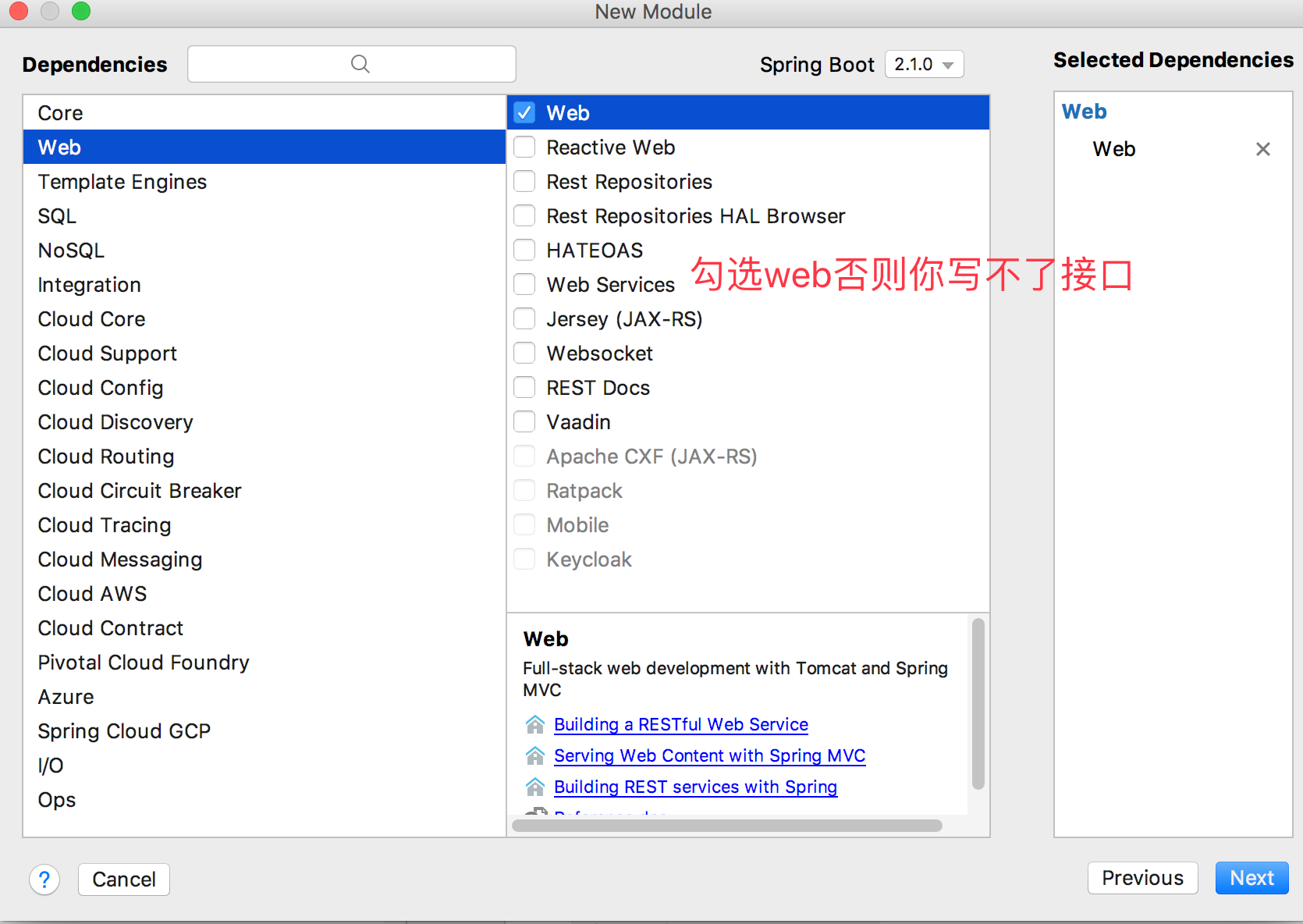Click the description pane vertical scrollbar
The image size is (1303, 924).
(x=978, y=704)
